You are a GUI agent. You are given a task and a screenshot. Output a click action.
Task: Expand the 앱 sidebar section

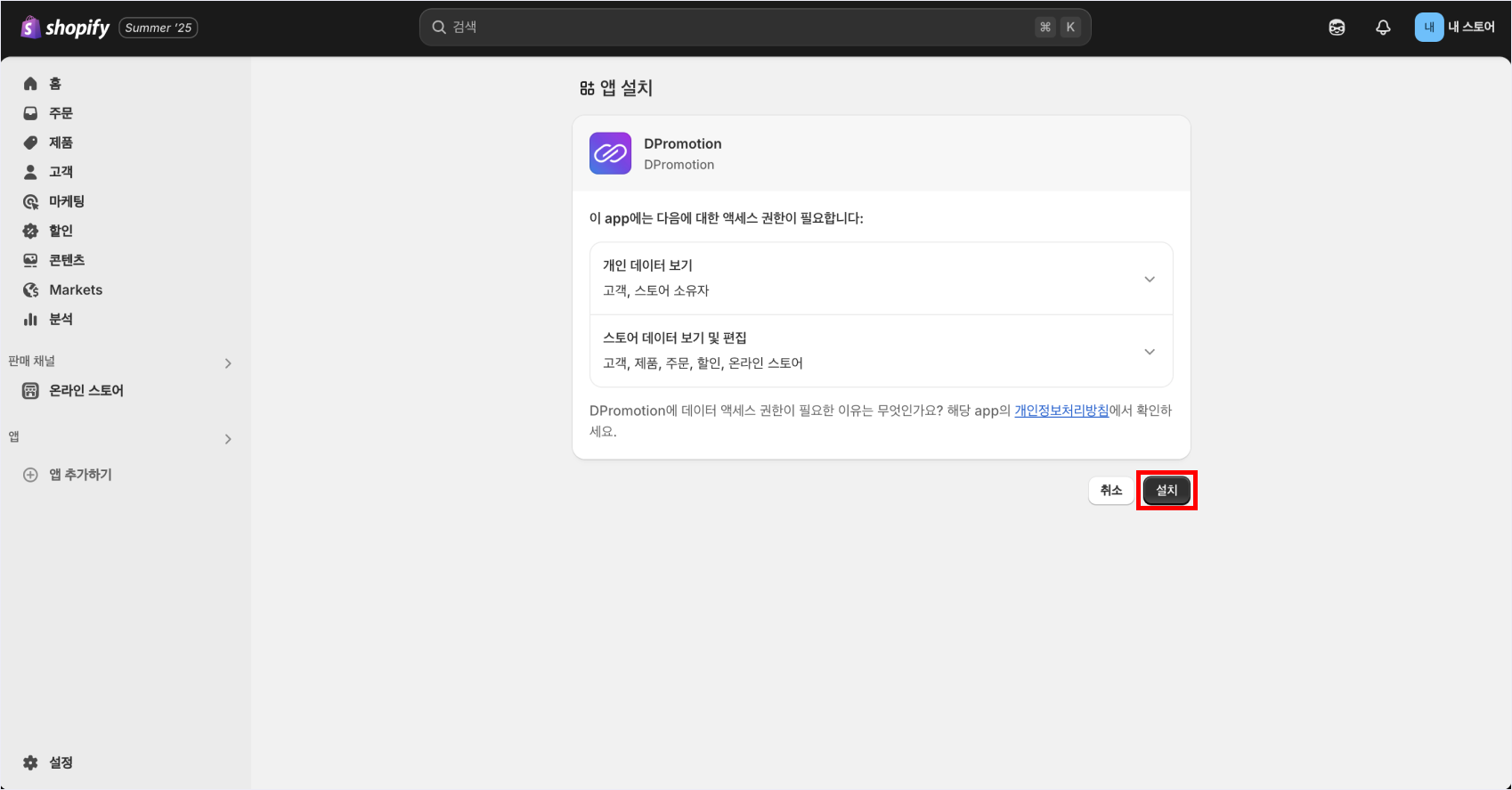coord(228,439)
